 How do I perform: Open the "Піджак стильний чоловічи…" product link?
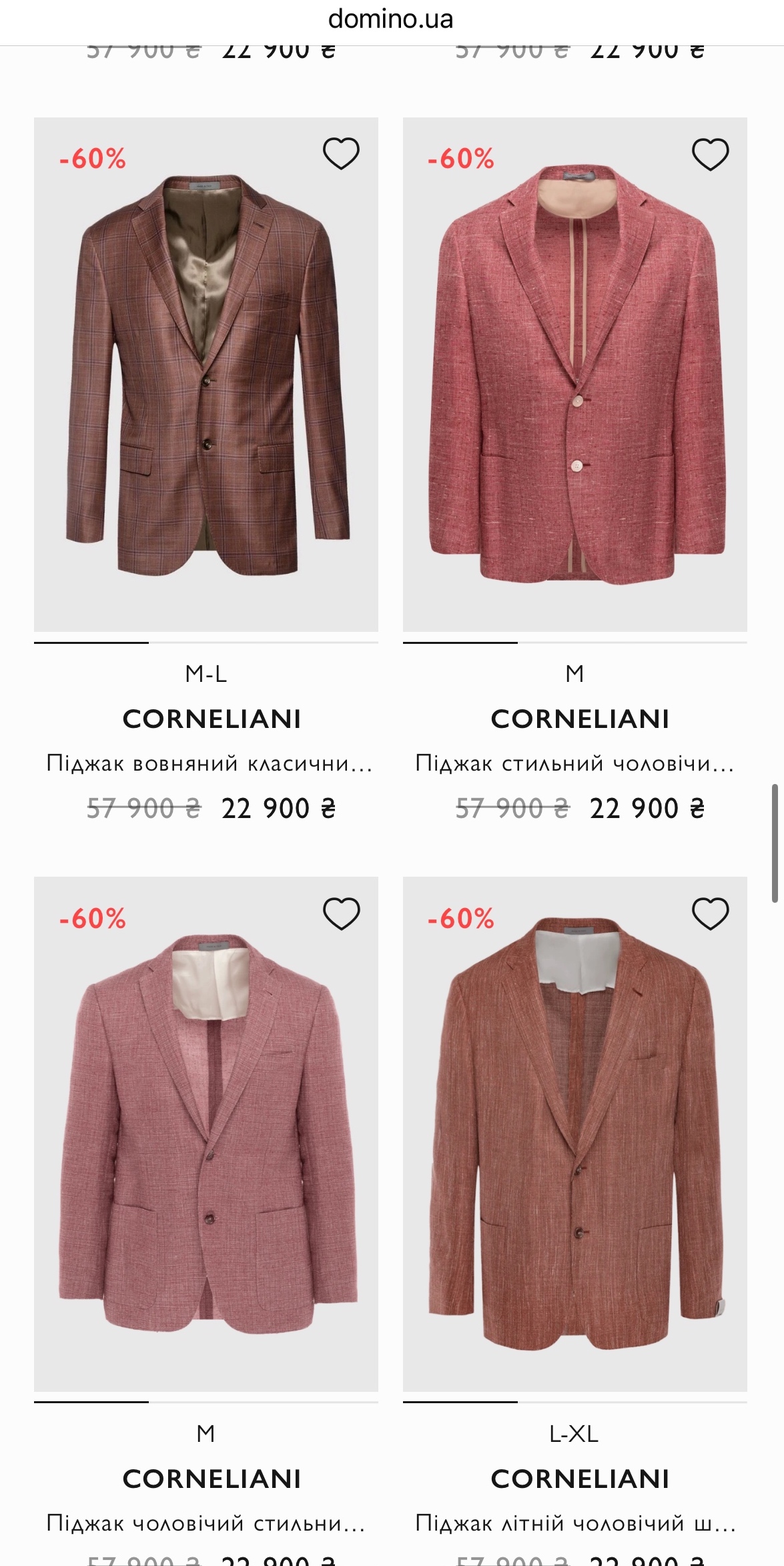click(x=574, y=763)
